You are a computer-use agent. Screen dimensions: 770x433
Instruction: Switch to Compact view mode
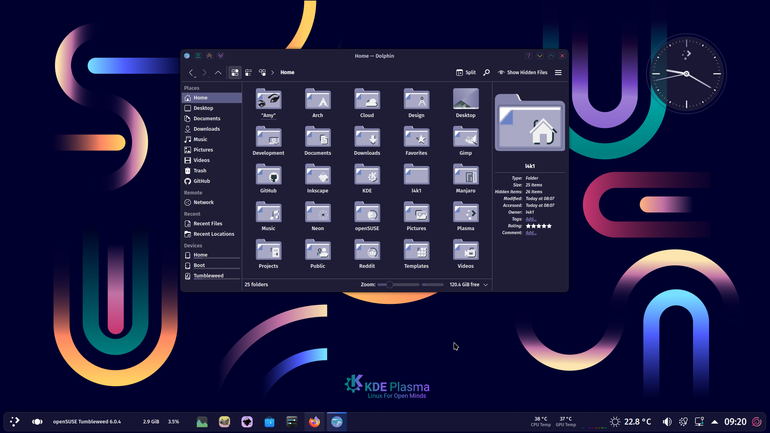[x=248, y=73]
